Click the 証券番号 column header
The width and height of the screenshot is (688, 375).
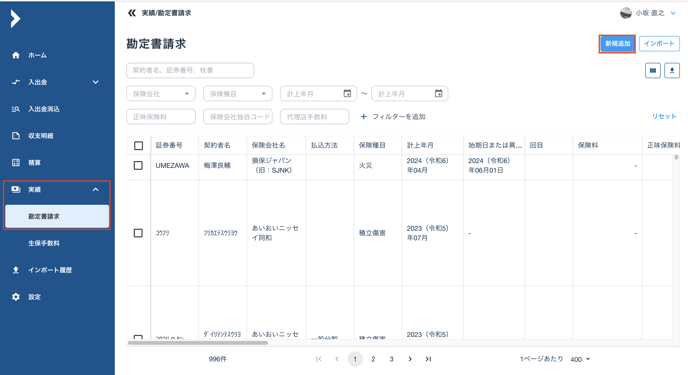tap(174, 145)
